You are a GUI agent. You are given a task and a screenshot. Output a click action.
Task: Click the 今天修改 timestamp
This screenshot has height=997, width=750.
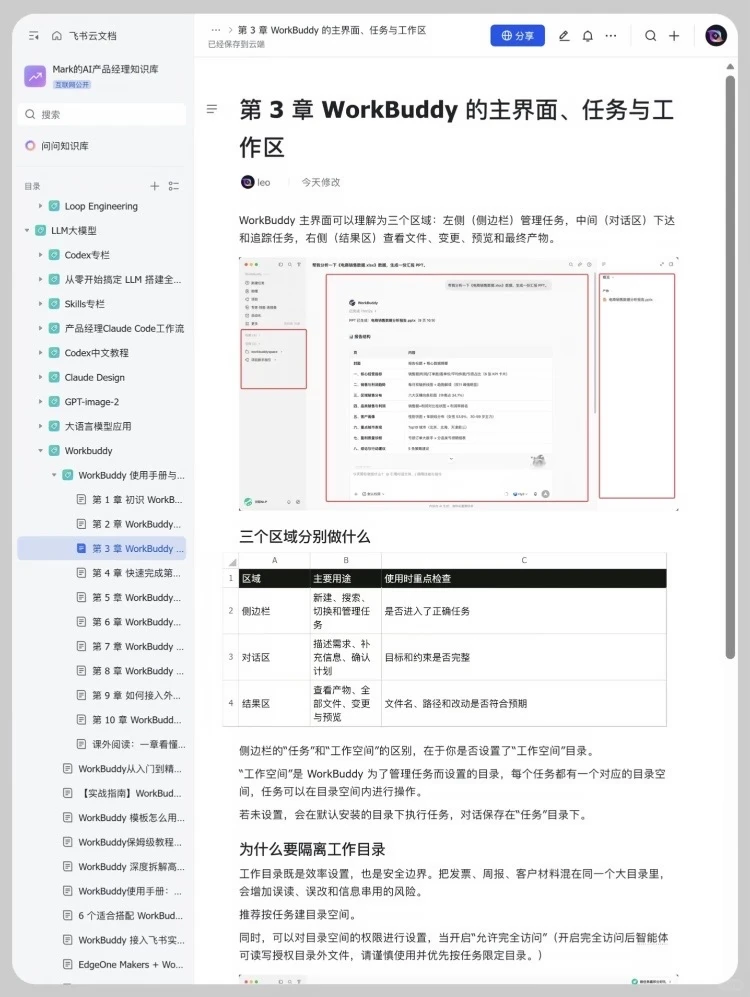click(320, 182)
